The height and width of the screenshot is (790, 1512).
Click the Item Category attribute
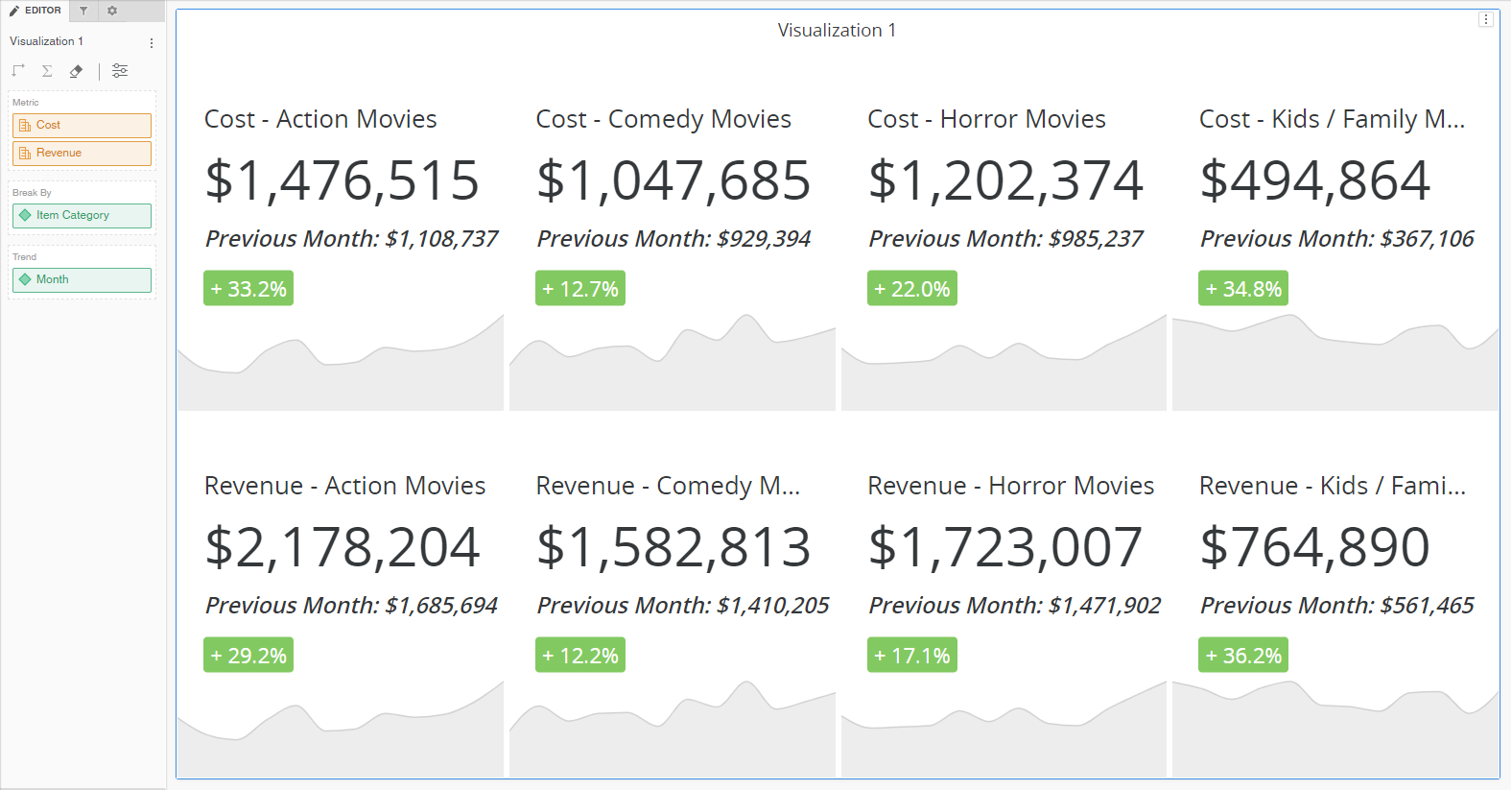pos(82,216)
